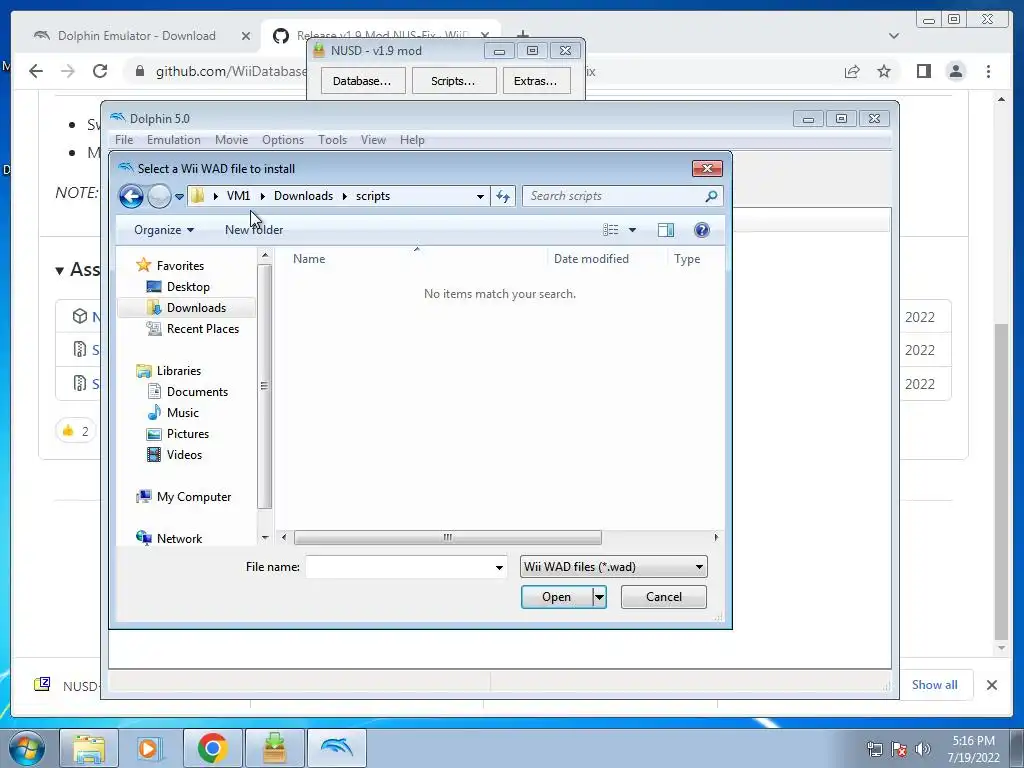Expand Open button split arrow
1024x768 pixels.
click(599, 597)
